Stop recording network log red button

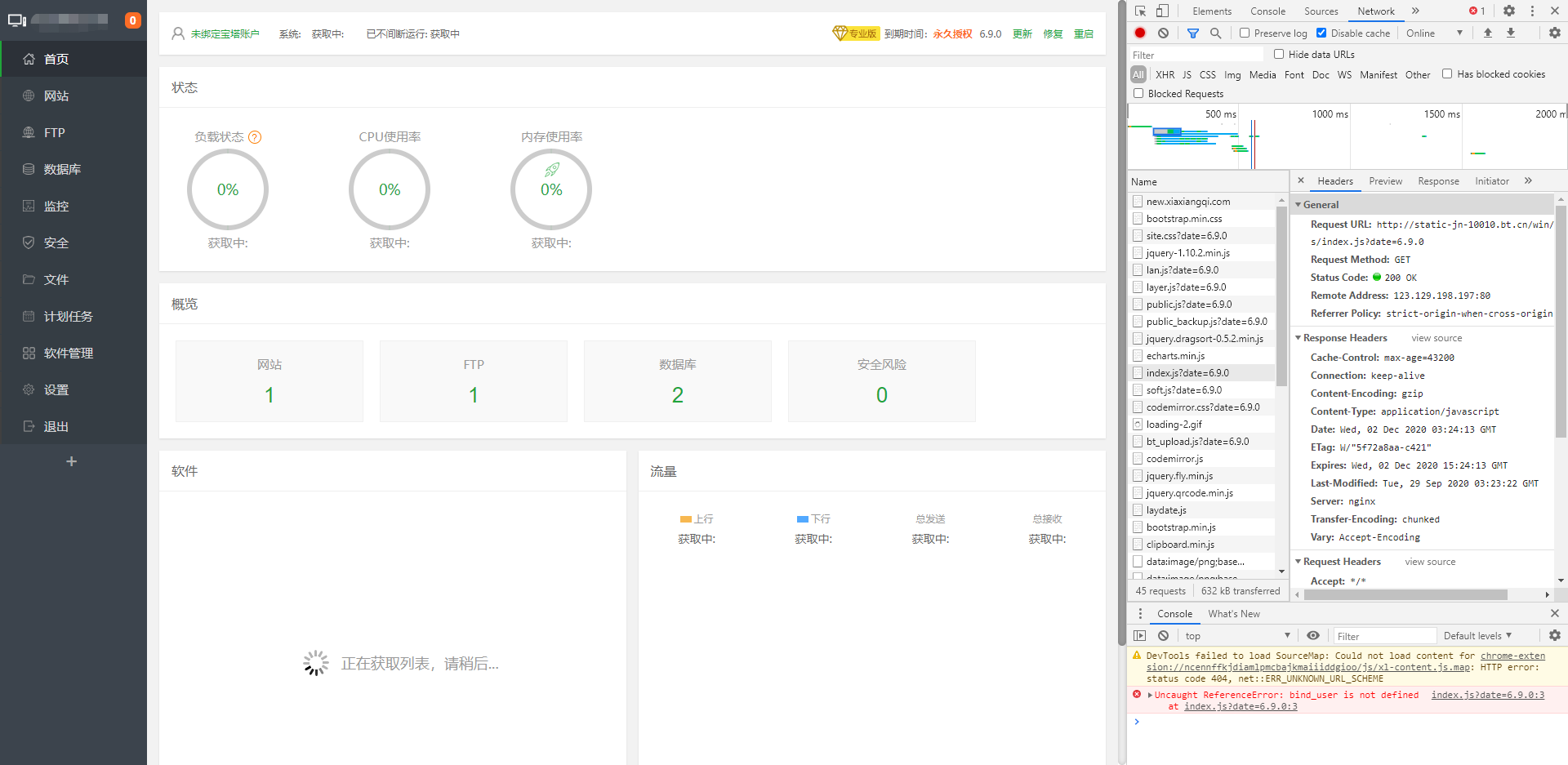coord(1140,33)
